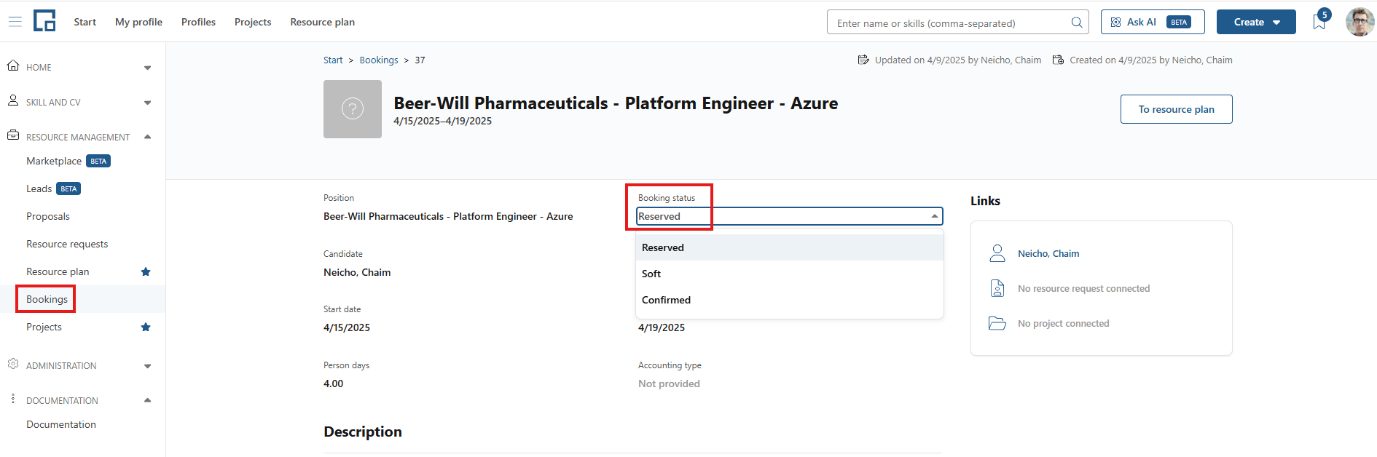Open Proposals in the sidebar
The image size is (1377, 457).
(48, 216)
